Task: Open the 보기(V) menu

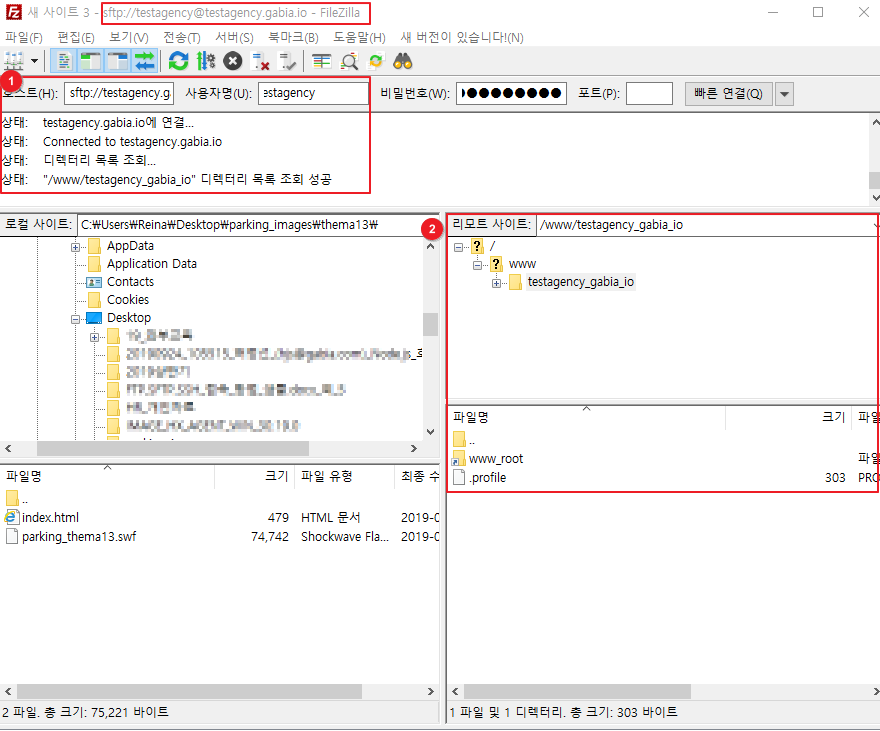Action: [129, 38]
